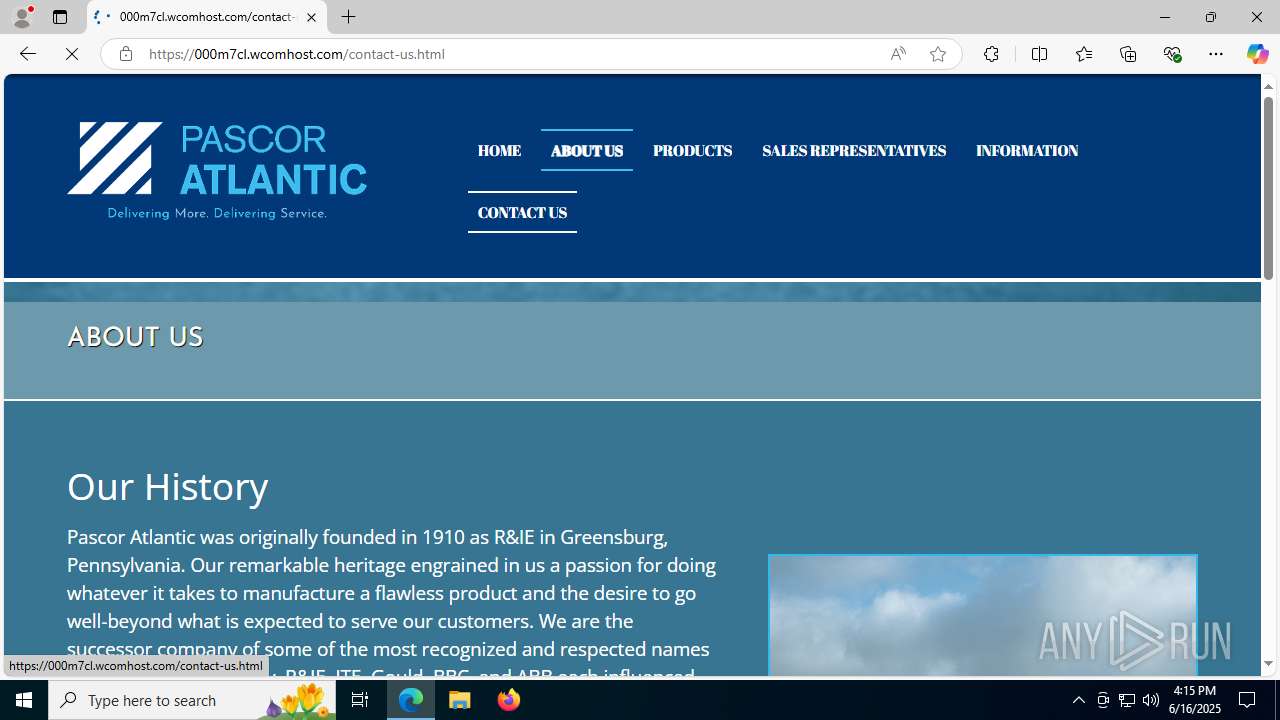Open Split screen view
1280x720 pixels.
[x=1039, y=54]
